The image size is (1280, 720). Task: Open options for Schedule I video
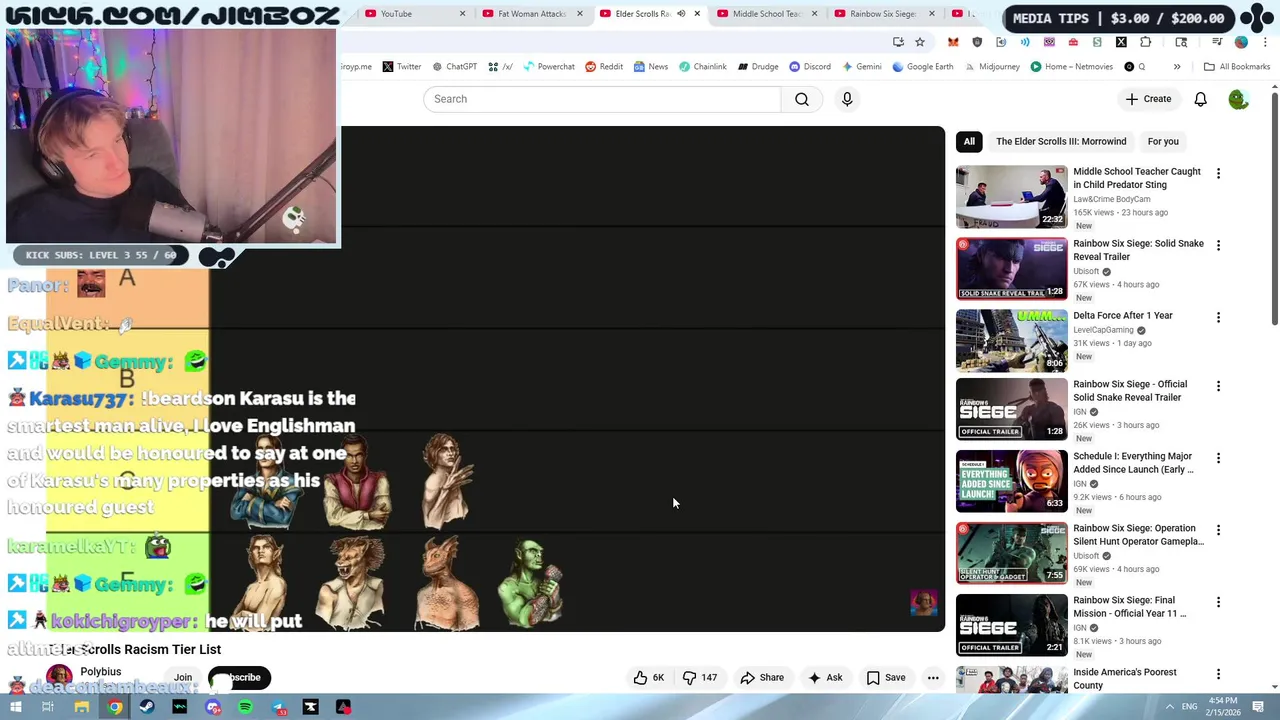(1218, 458)
